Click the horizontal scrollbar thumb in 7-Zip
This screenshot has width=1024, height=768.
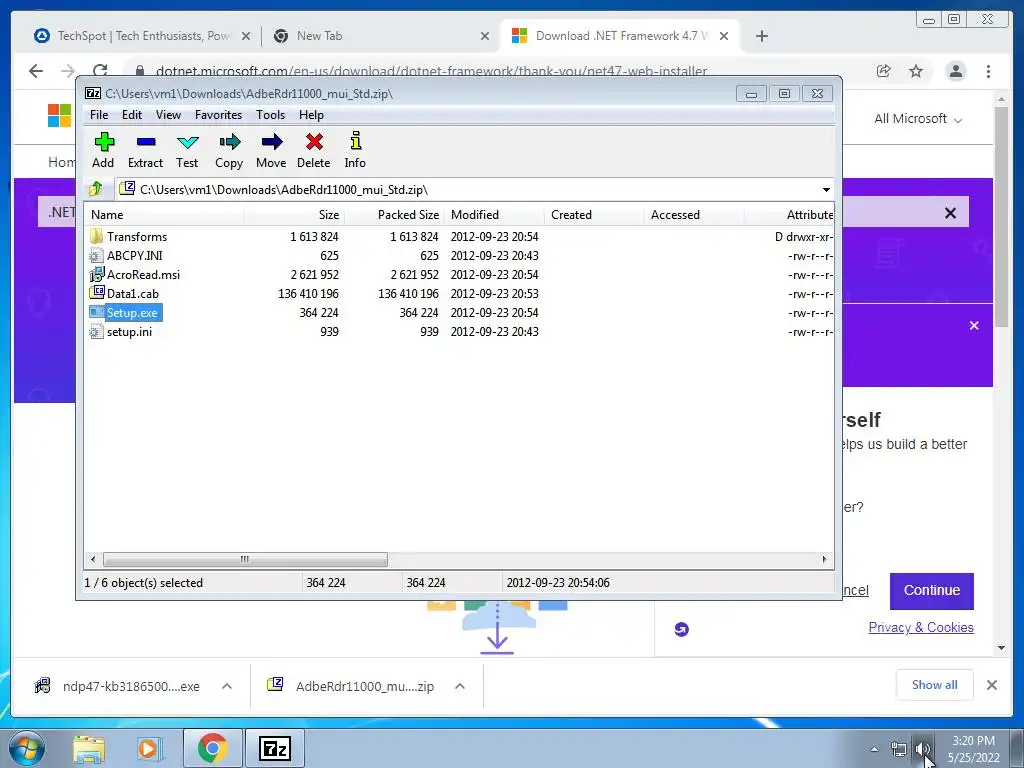(x=245, y=560)
